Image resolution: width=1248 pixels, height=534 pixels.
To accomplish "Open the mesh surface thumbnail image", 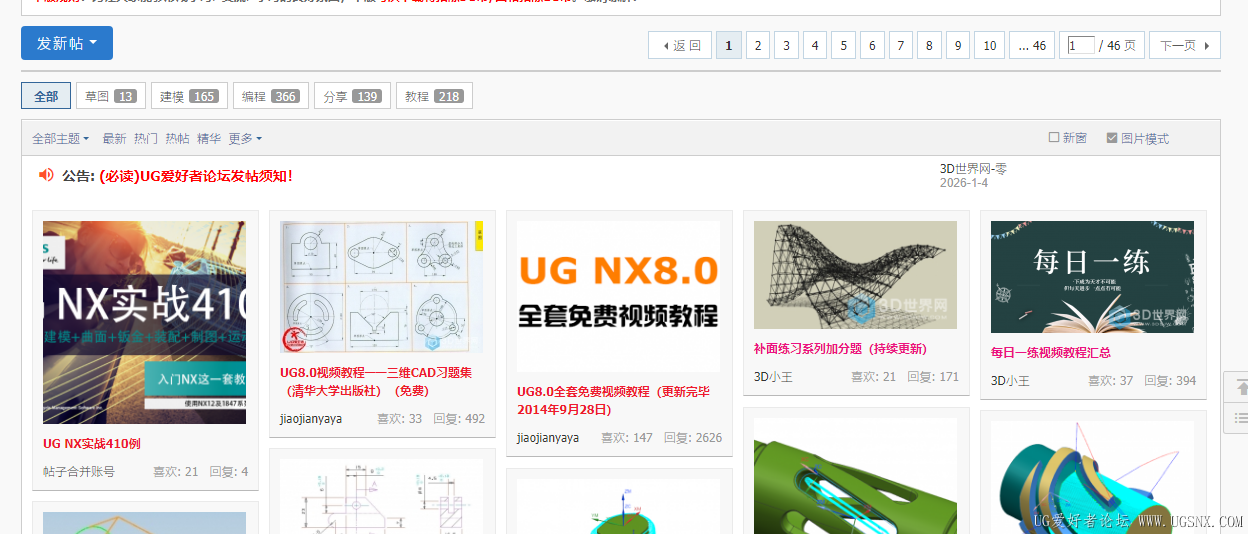I will click(855, 275).
